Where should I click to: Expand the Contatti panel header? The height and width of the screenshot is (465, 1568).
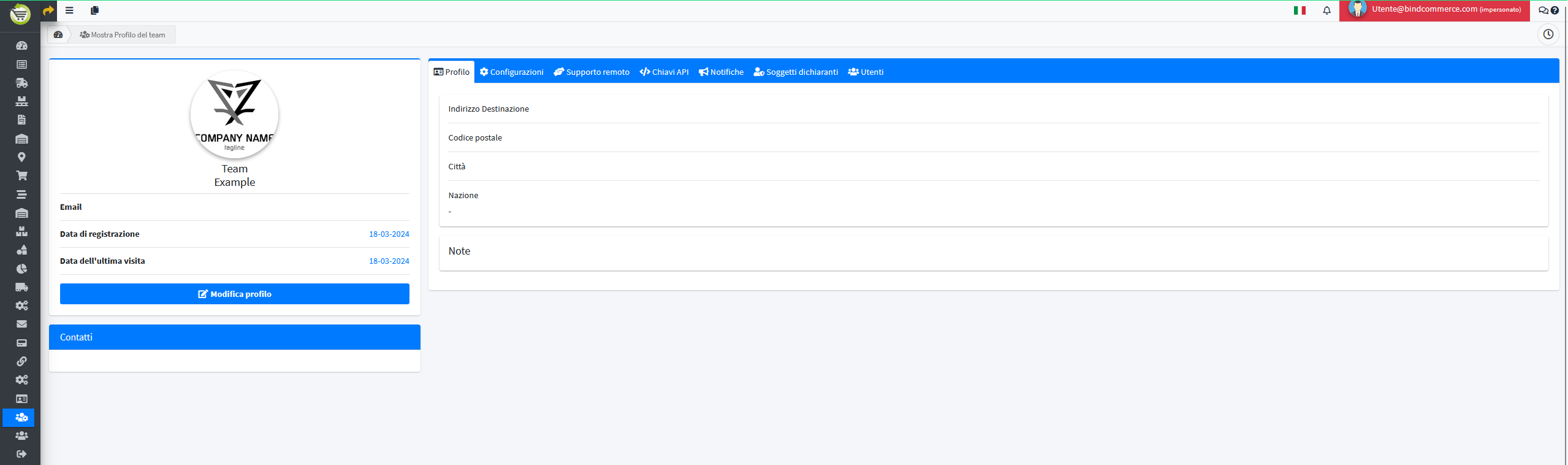(234, 337)
